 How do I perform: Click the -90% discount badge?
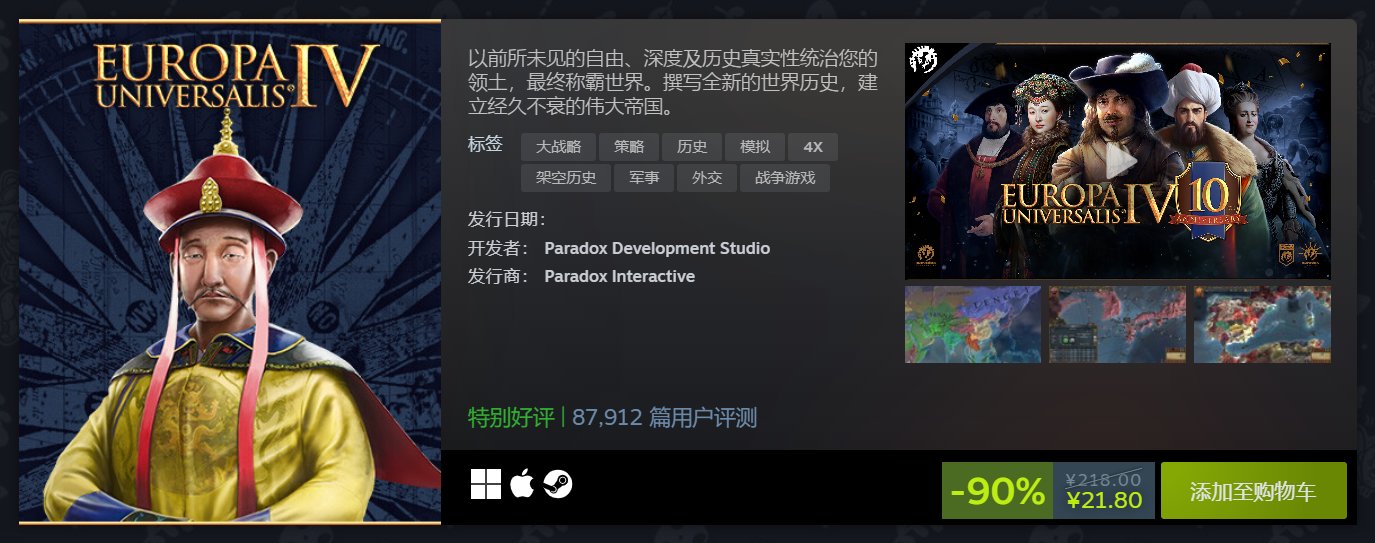(997, 491)
